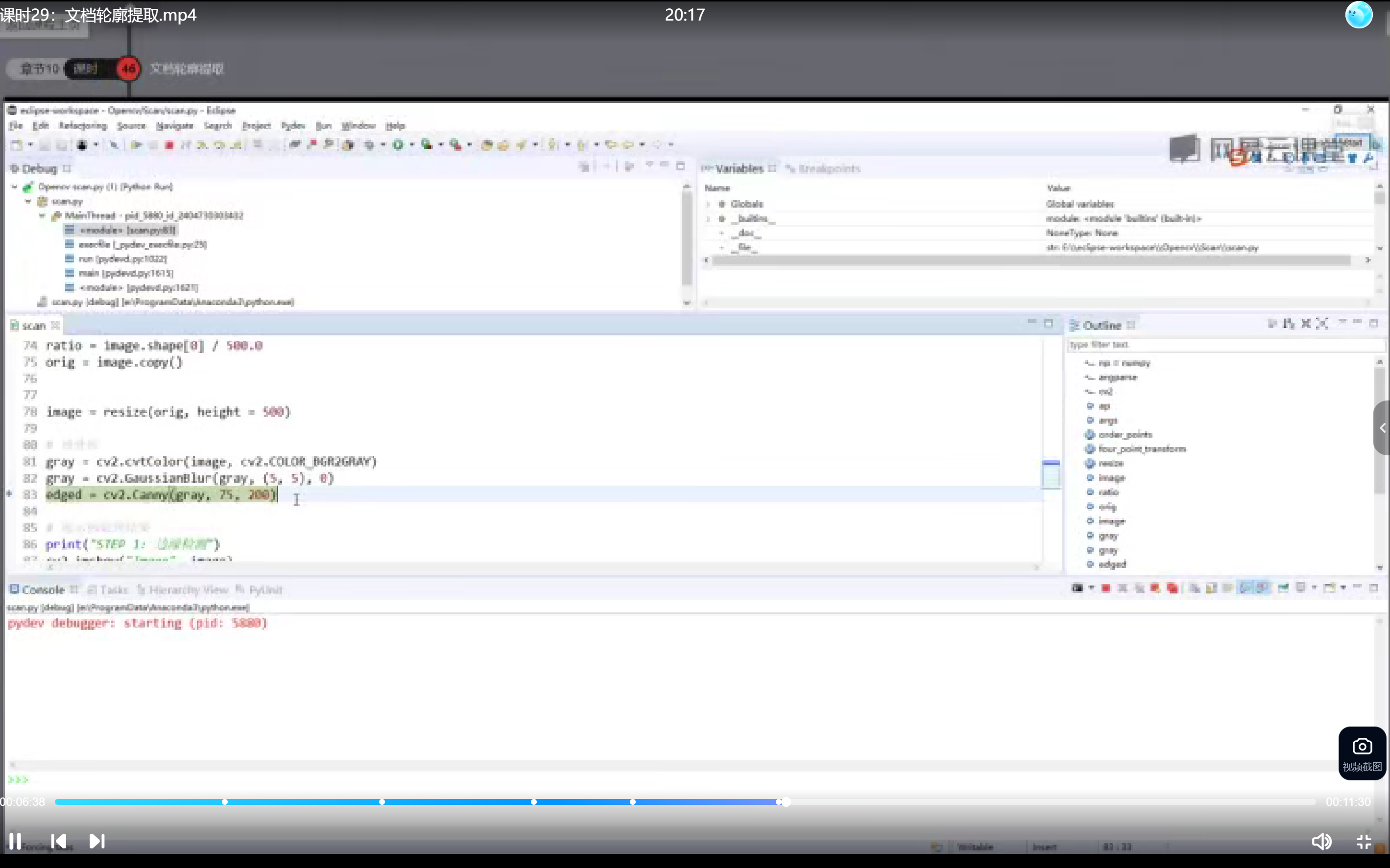
Task: Click the video progress slider handle
Action: [786, 802]
